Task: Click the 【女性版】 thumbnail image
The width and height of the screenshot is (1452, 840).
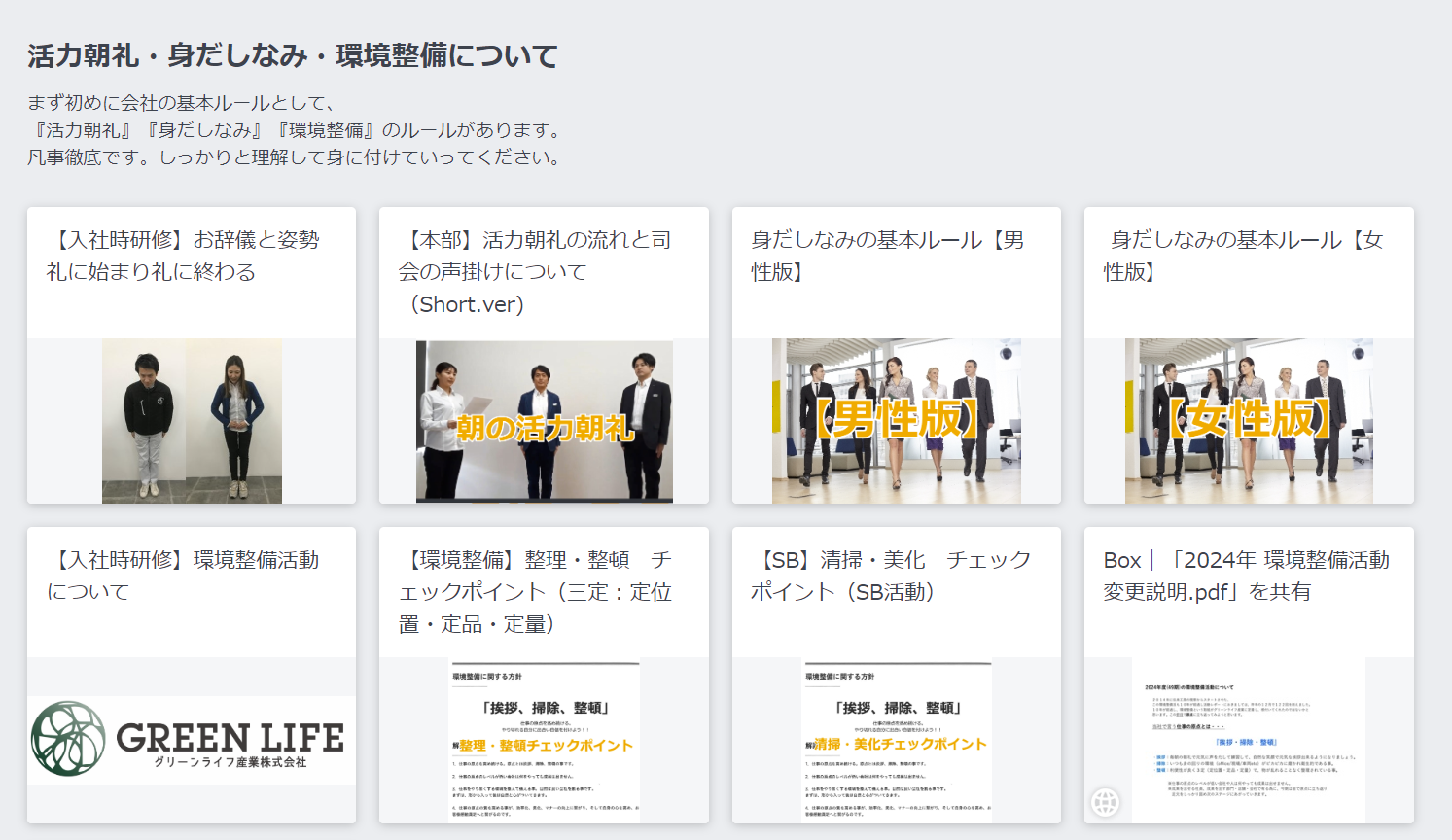Action: (x=1249, y=421)
